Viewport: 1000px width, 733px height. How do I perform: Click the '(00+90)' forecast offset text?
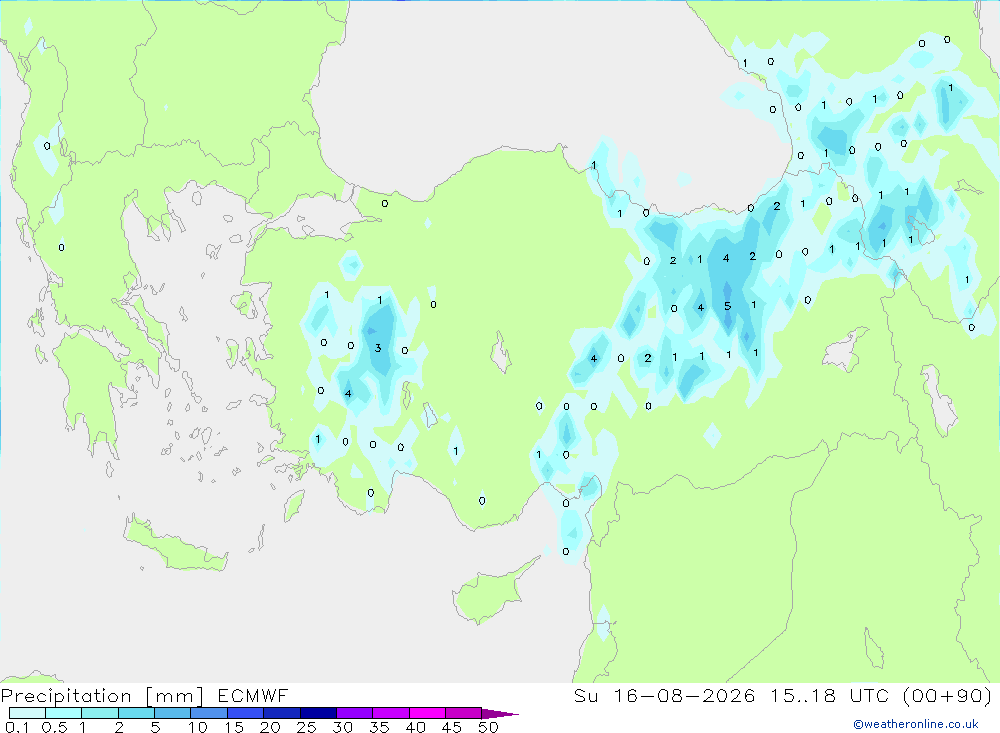click(948, 695)
